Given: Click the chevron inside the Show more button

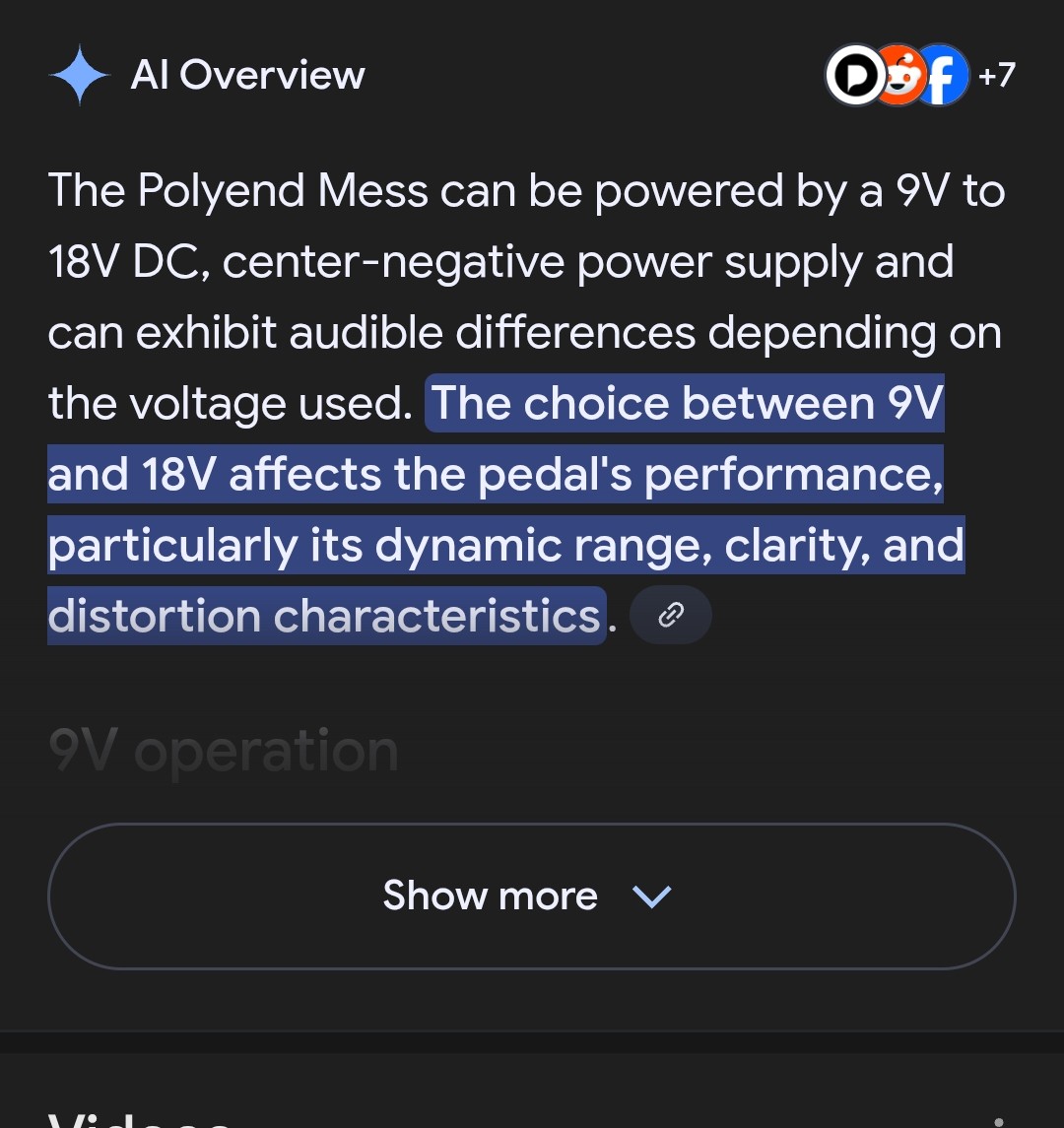Looking at the screenshot, I should [x=650, y=896].
